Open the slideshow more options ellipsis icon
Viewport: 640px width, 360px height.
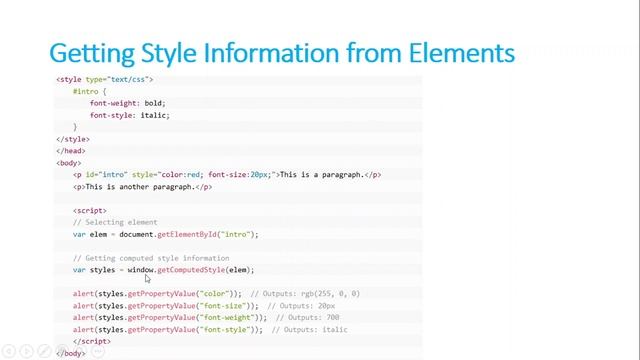pos(98,351)
